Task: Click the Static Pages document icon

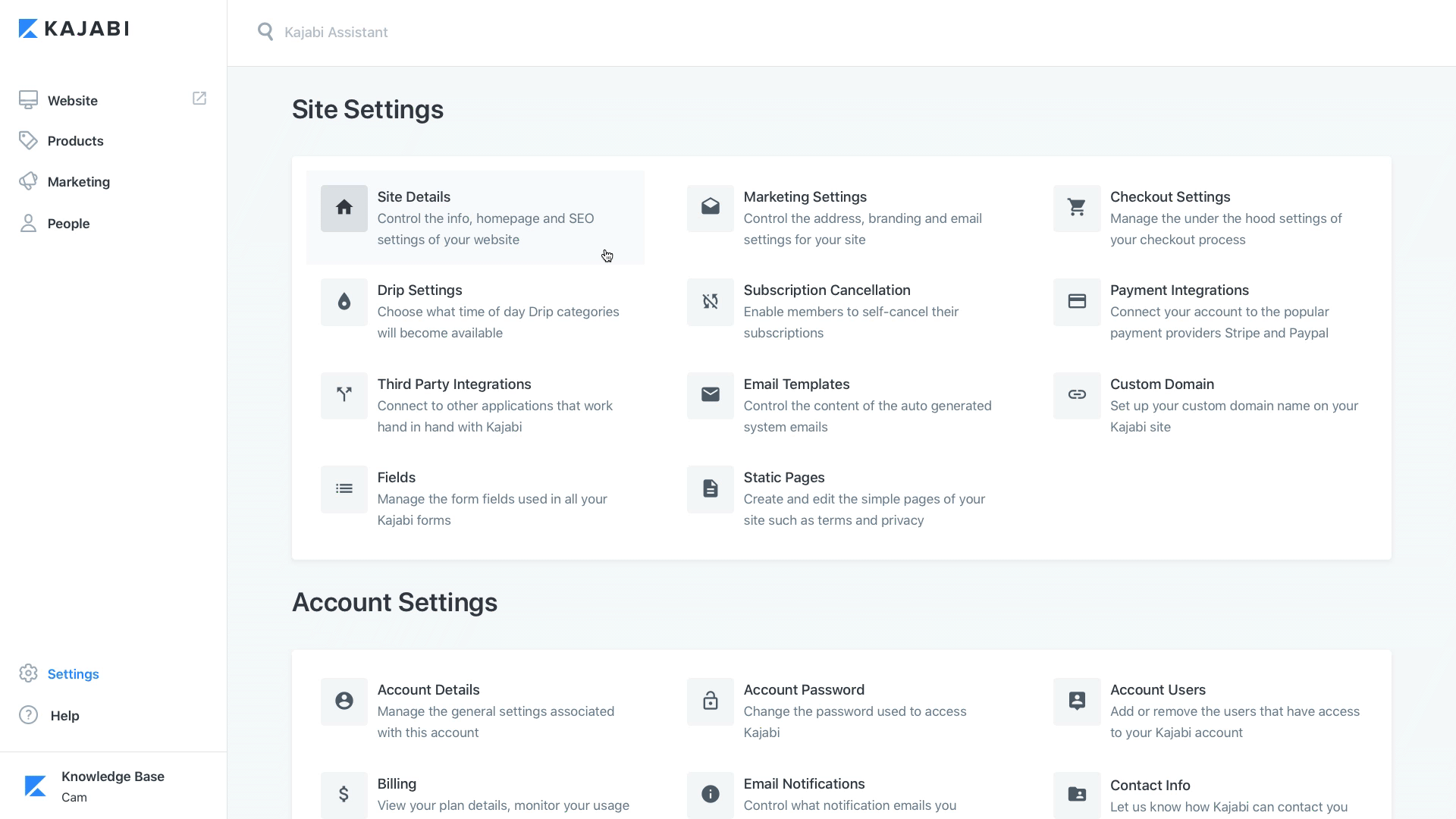Action: 710,489
